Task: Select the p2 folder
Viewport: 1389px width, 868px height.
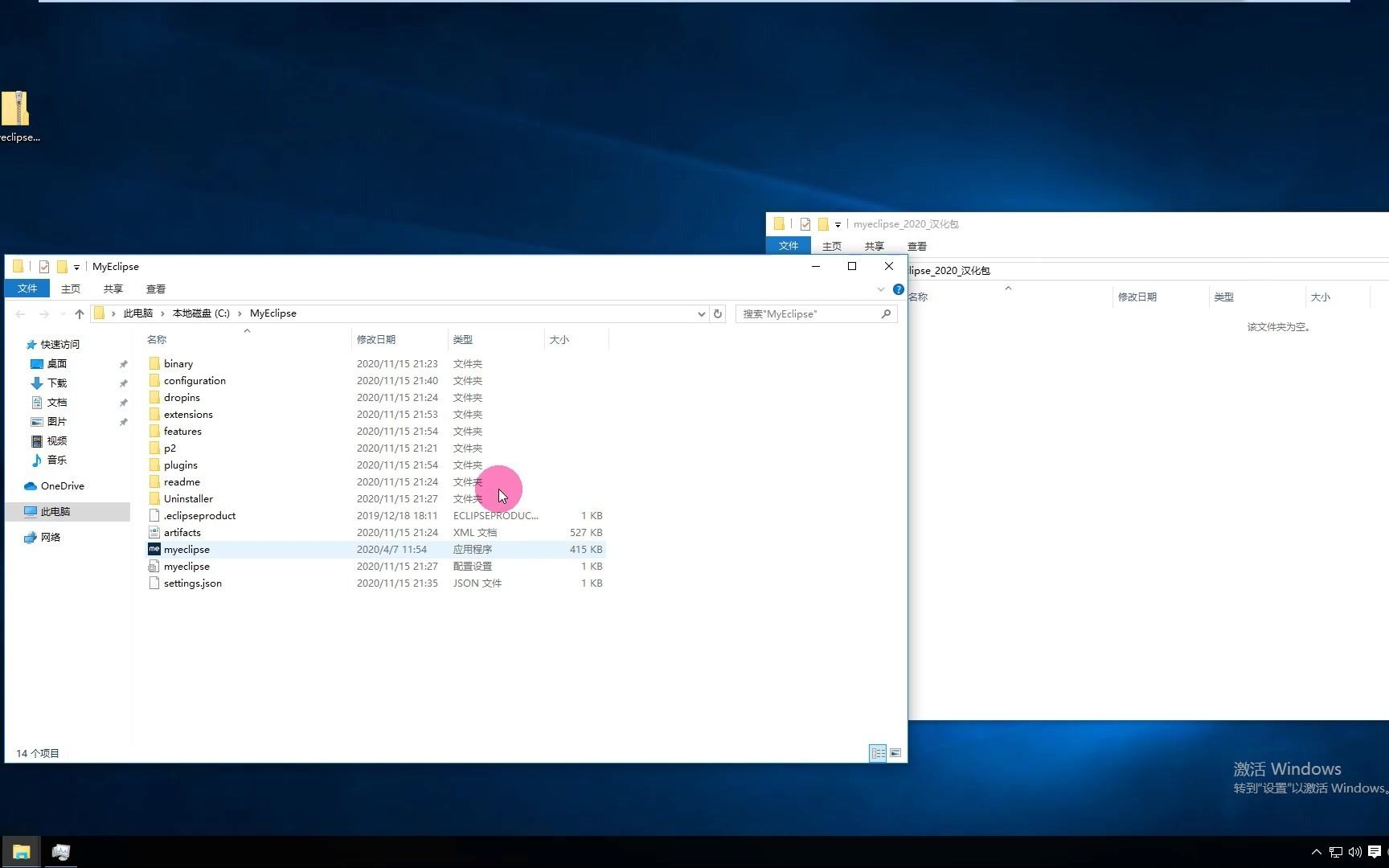Action: [x=170, y=448]
